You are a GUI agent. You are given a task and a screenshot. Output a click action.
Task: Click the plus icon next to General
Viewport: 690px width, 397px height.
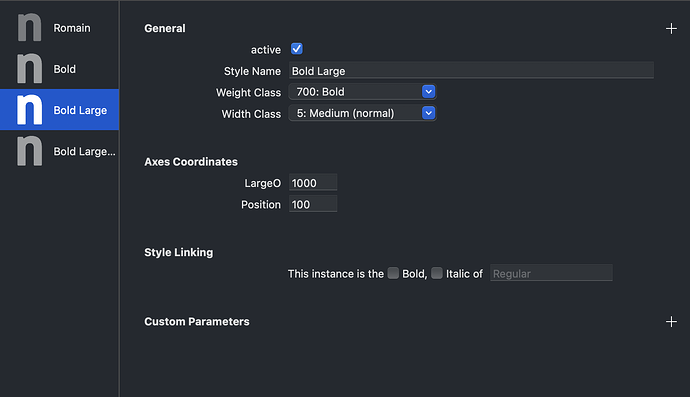tap(671, 29)
